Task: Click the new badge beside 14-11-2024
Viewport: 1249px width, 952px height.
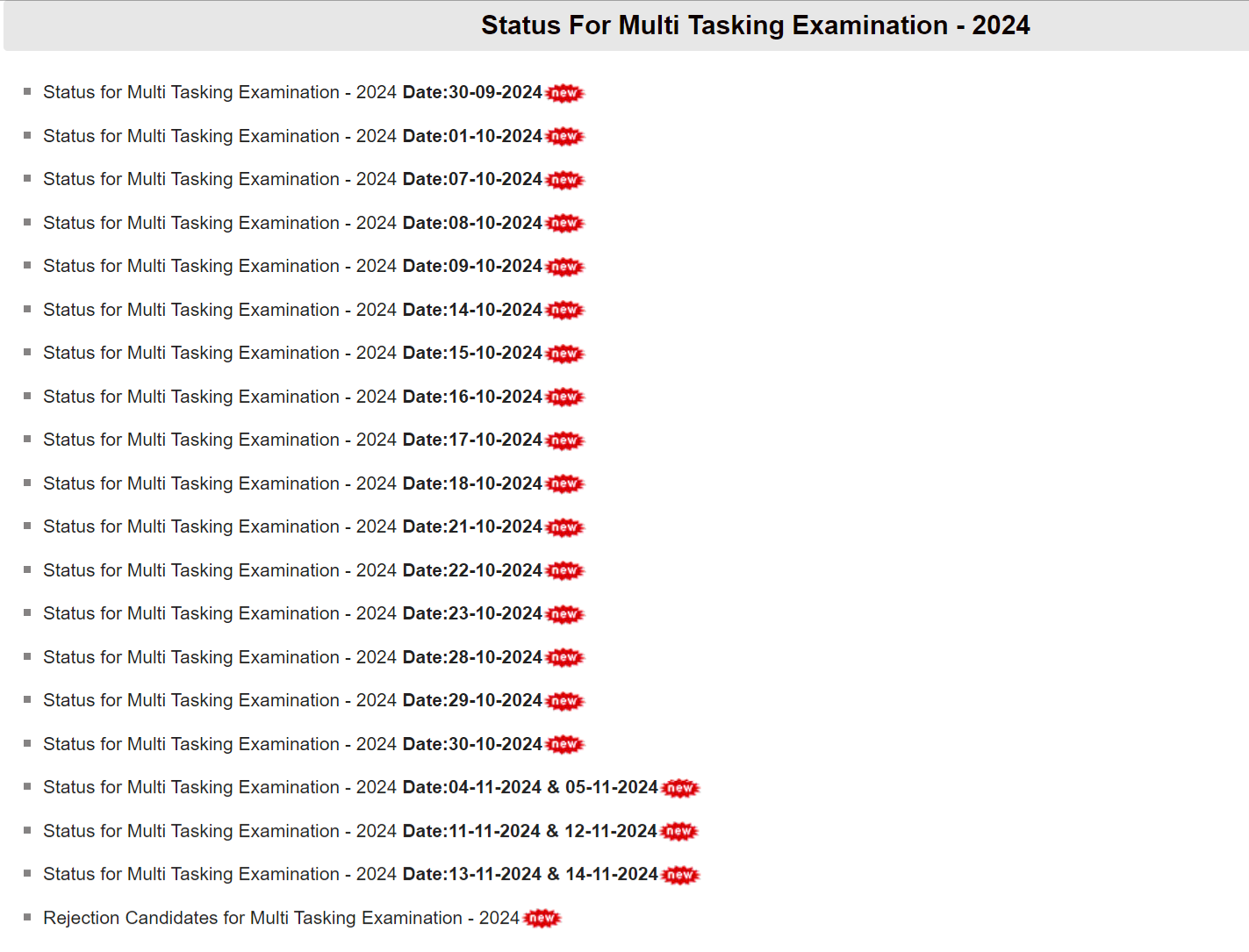Action: pos(680,875)
